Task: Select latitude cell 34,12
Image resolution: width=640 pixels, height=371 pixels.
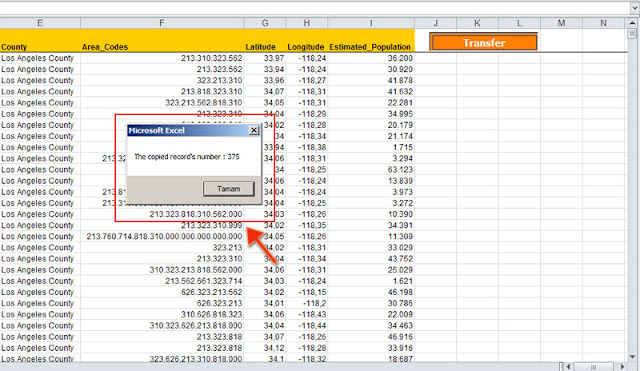Action: point(265,348)
